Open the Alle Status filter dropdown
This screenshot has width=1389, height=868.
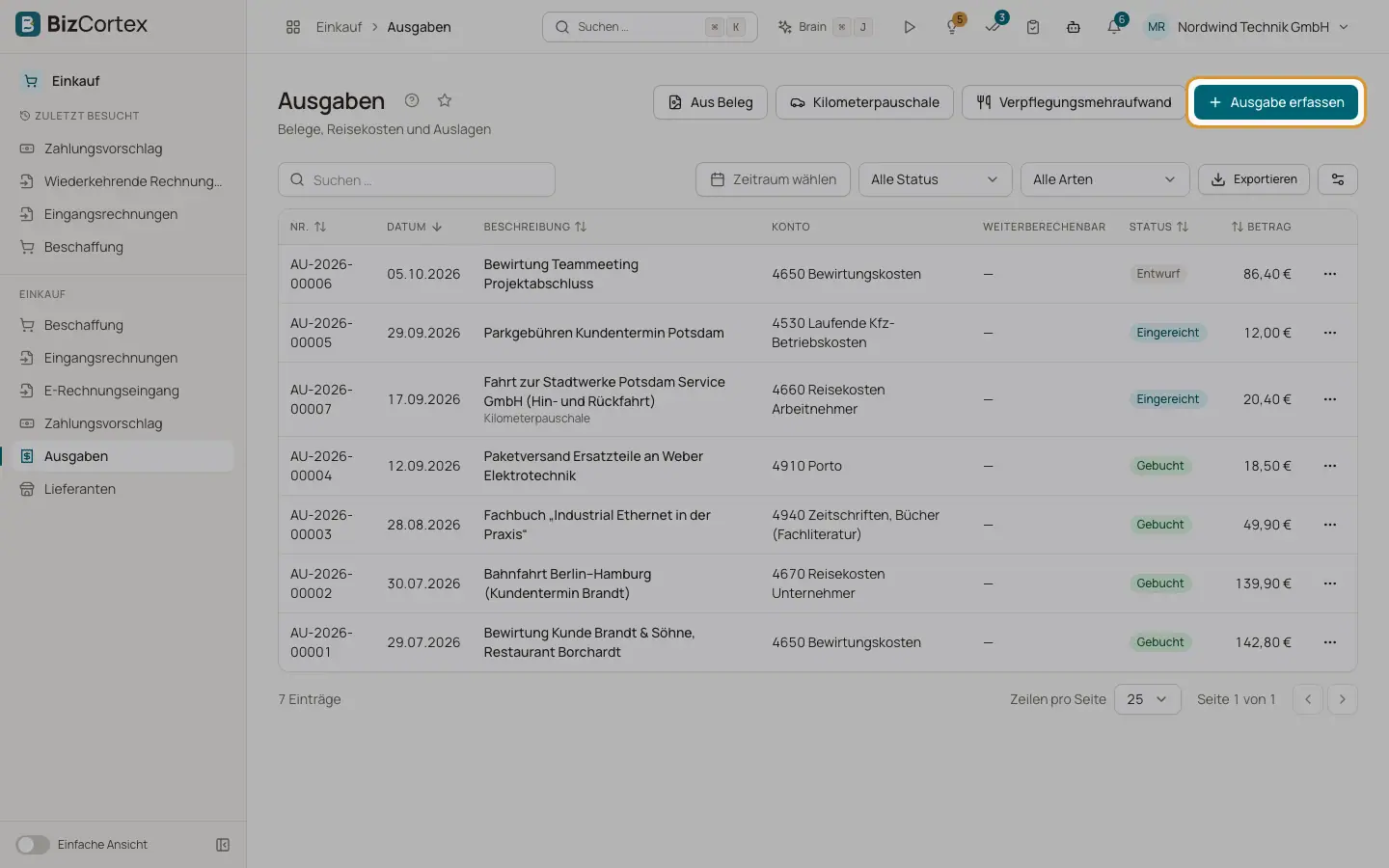pos(935,179)
